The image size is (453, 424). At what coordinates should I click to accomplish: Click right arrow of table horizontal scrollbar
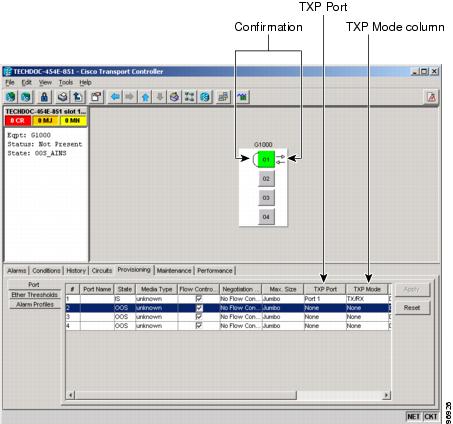386,395
